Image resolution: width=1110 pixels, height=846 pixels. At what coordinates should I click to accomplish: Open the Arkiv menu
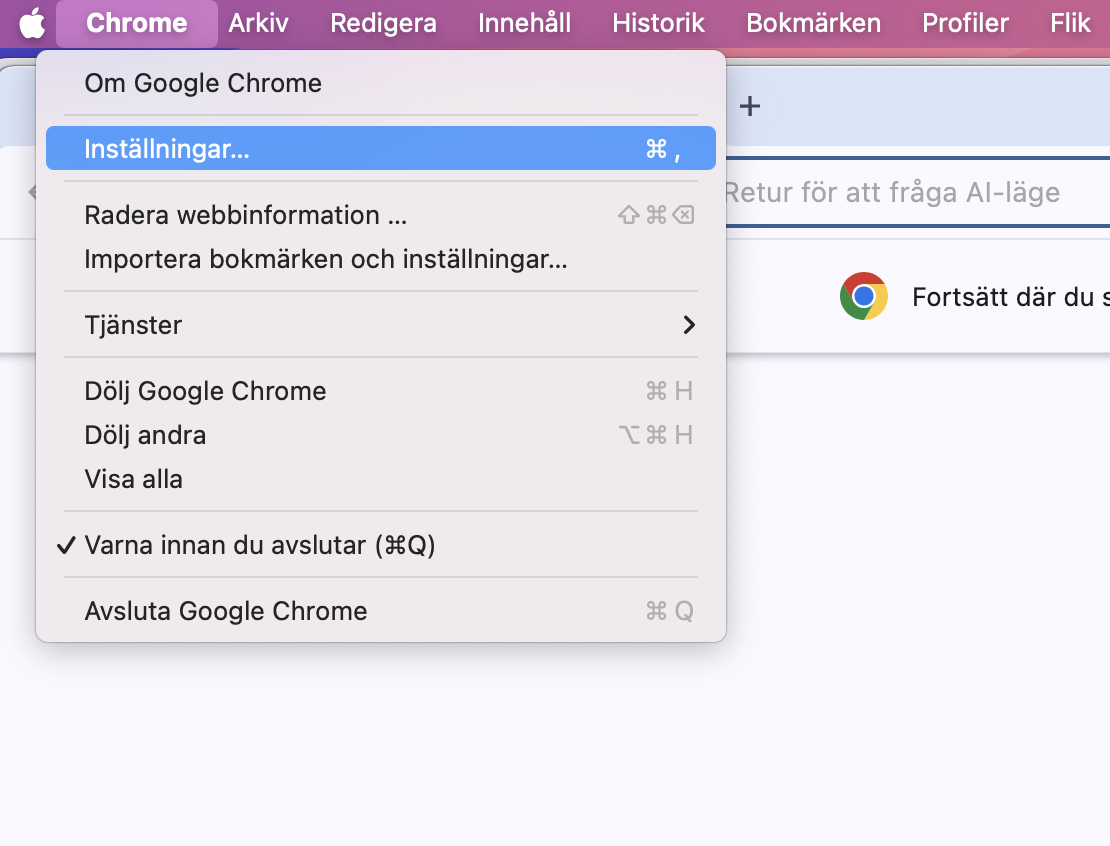(258, 23)
